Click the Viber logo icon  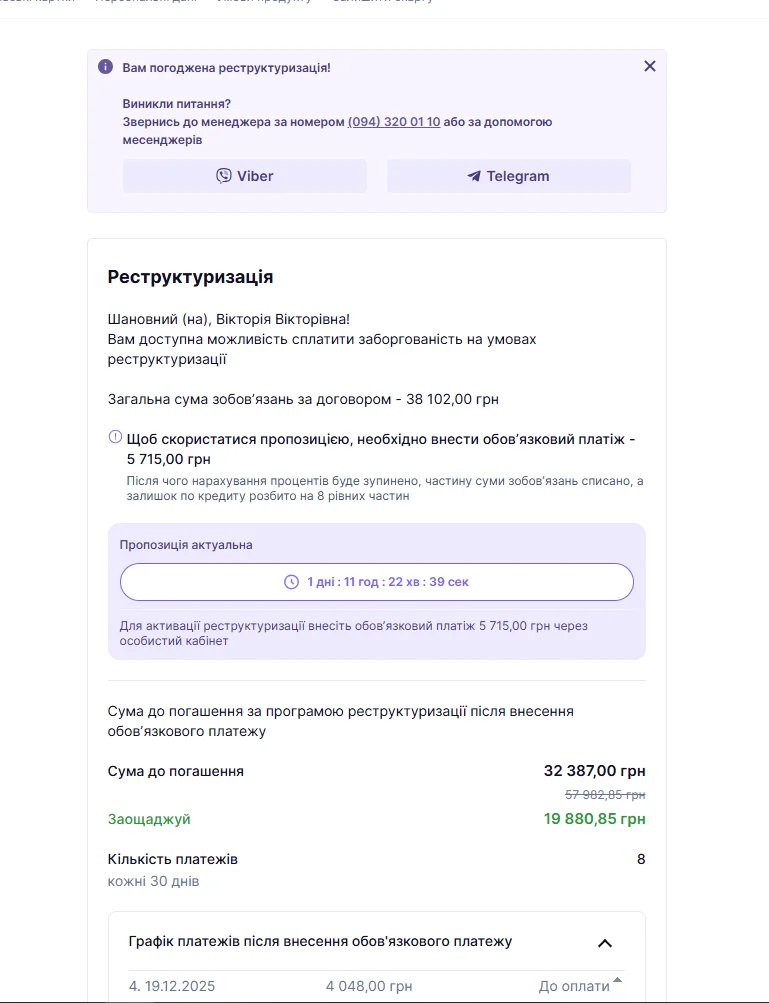pos(224,176)
